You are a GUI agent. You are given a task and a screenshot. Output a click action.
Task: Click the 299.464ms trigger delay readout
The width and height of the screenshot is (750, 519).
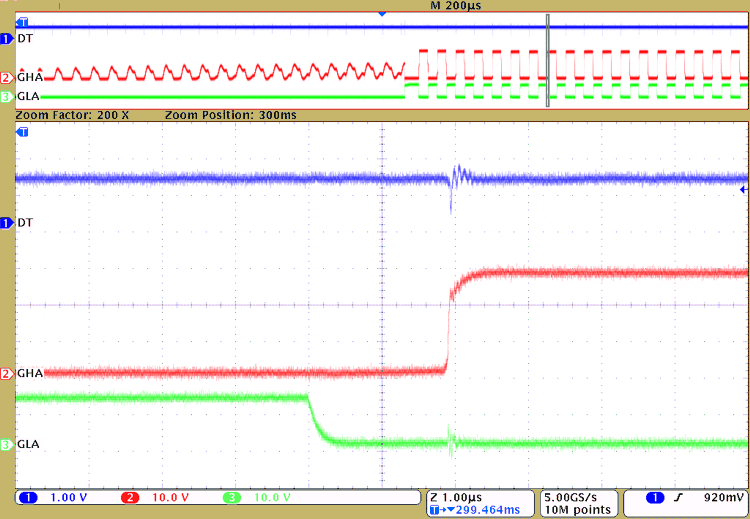pyautogui.click(x=480, y=509)
